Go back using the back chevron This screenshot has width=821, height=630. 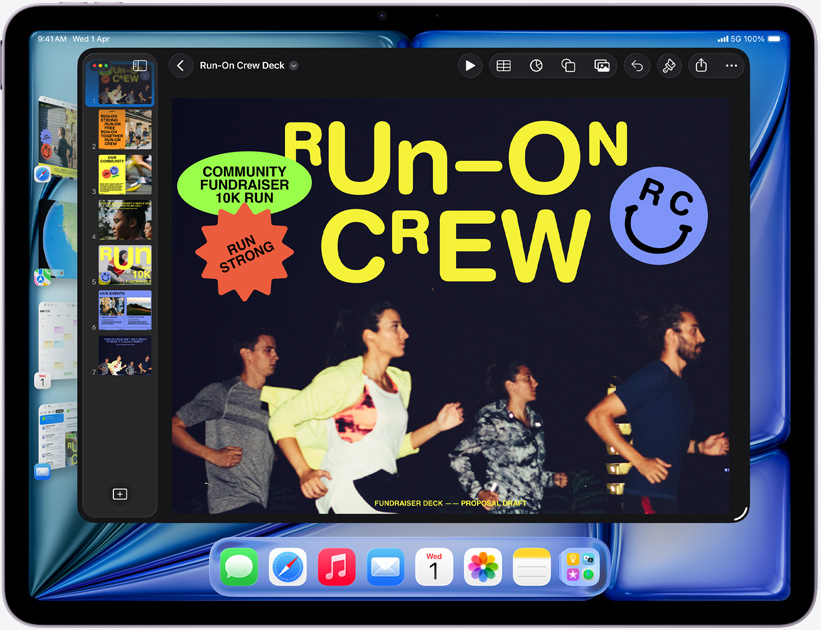[180, 65]
